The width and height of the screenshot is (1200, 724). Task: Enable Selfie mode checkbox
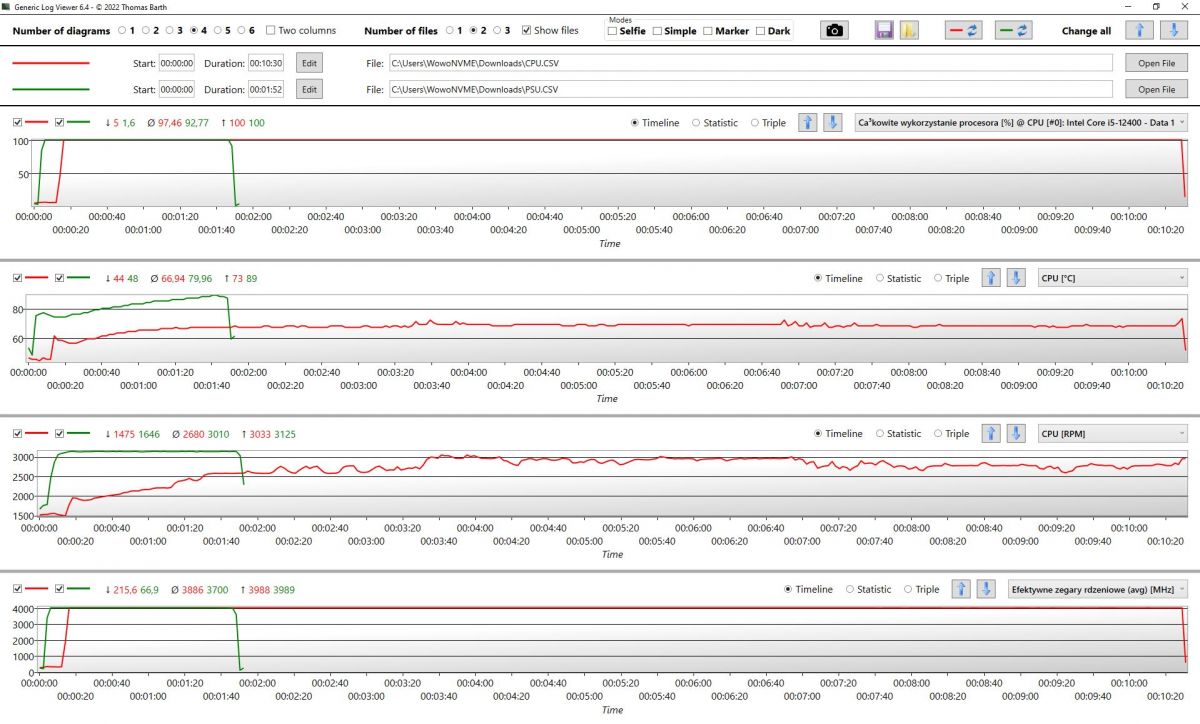pyautogui.click(x=612, y=31)
